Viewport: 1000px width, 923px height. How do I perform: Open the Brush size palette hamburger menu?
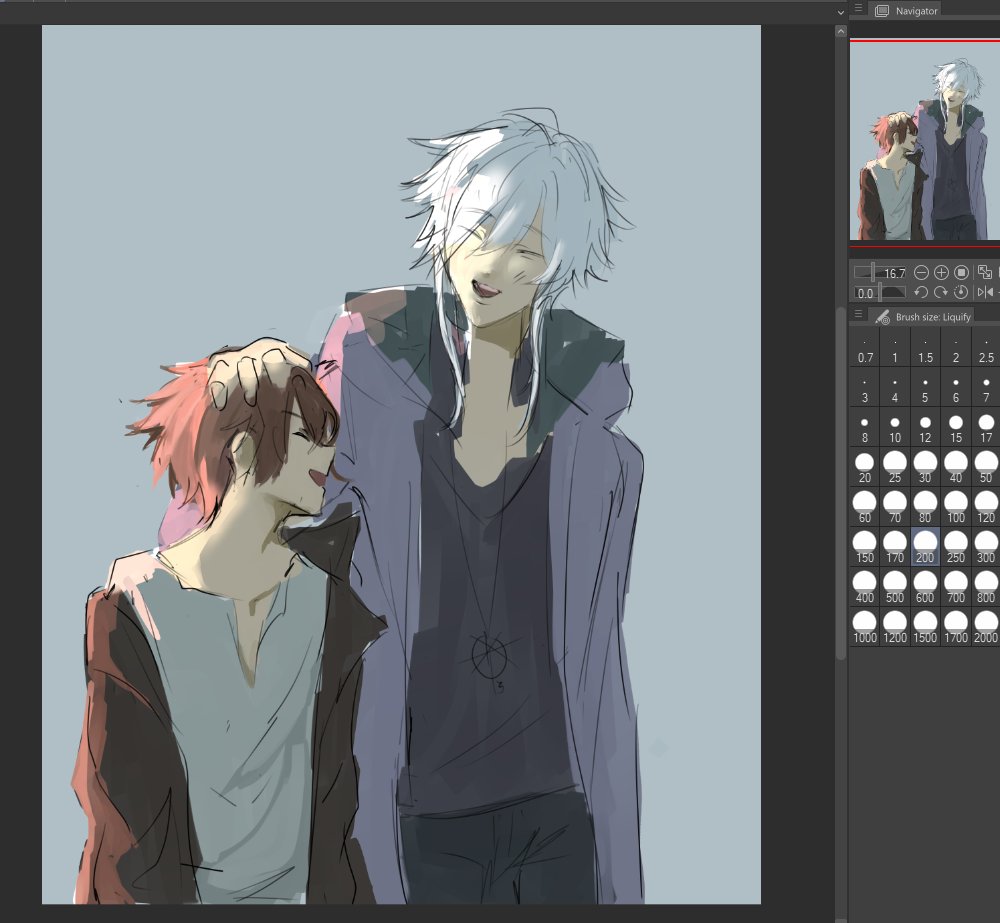(x=858, y=314)
